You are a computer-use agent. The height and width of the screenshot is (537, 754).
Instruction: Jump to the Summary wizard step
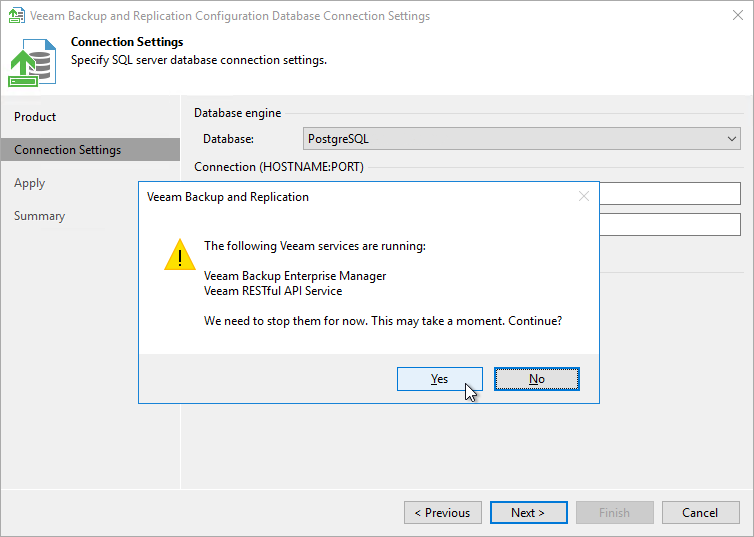(x=40, y=216)
